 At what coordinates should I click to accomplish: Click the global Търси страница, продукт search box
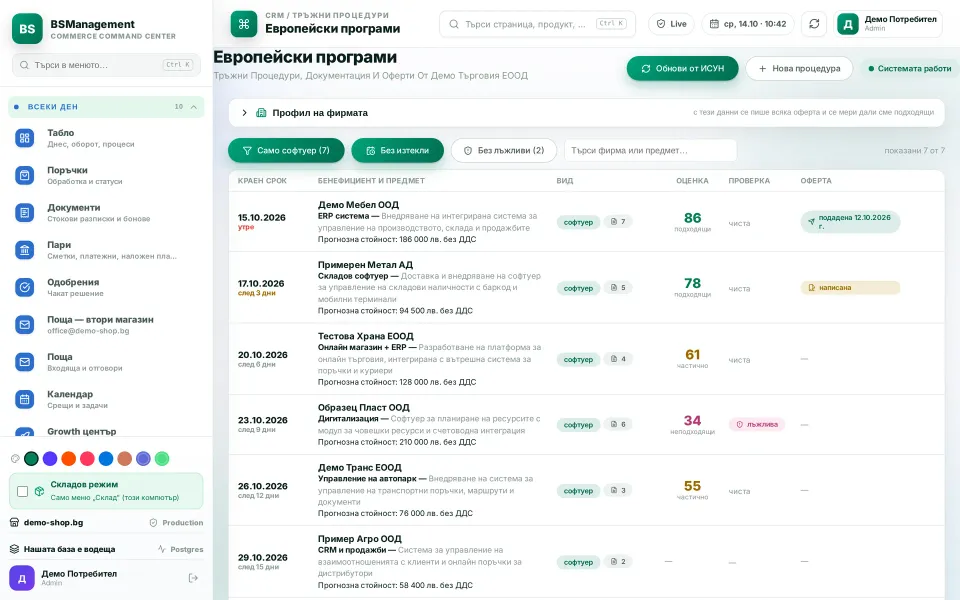point(537,24)
